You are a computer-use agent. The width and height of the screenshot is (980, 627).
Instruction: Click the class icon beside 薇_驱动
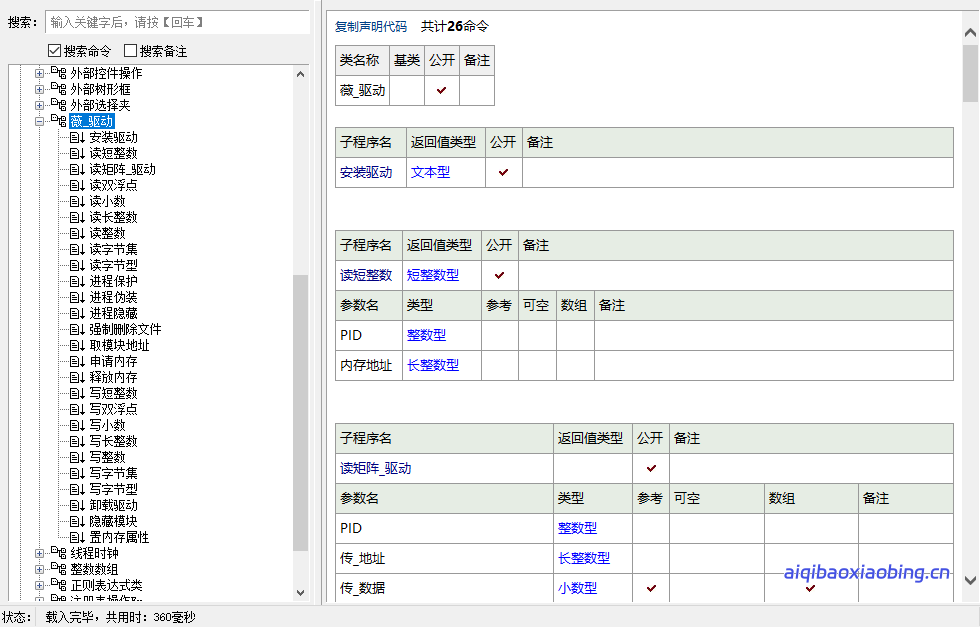[x=58, y=121]
